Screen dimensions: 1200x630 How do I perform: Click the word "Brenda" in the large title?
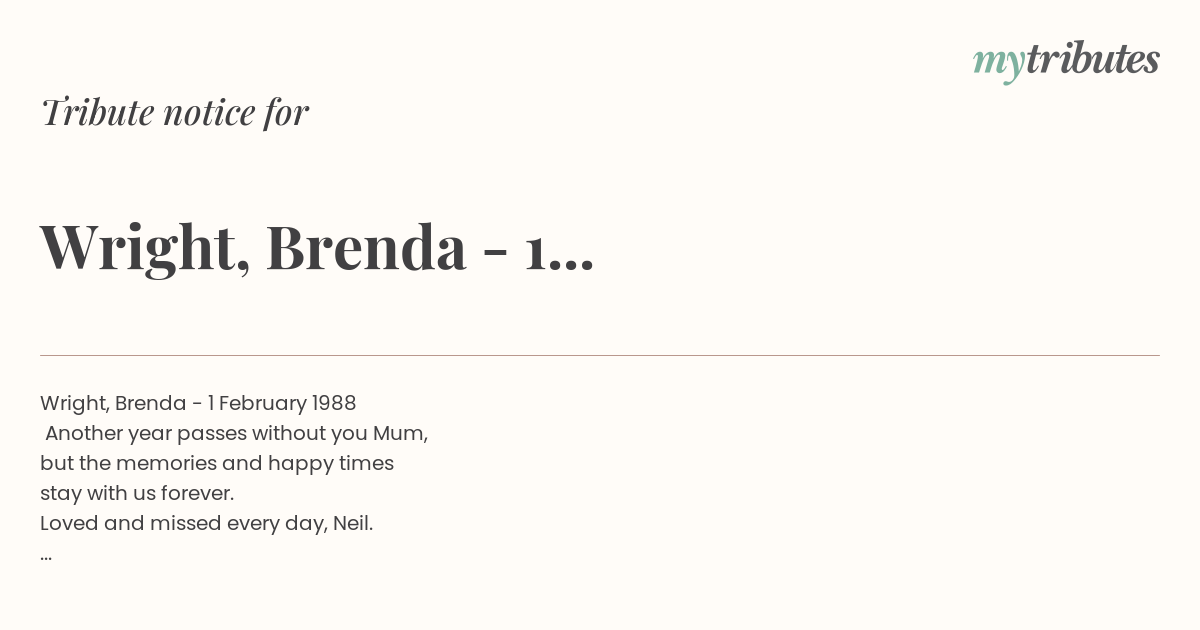click(366, 247)
